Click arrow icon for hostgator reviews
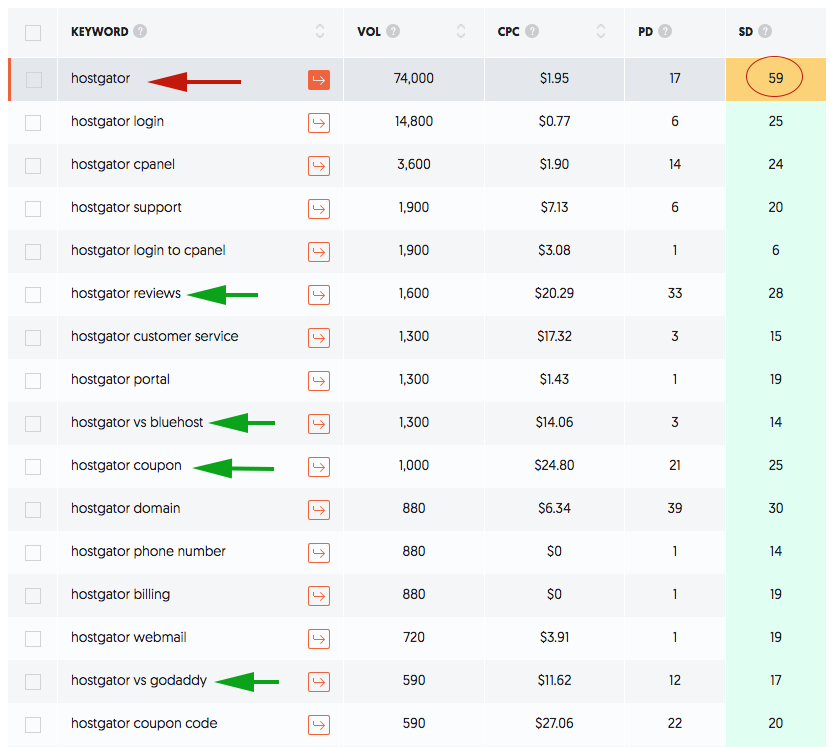 [x=319, y=295]
